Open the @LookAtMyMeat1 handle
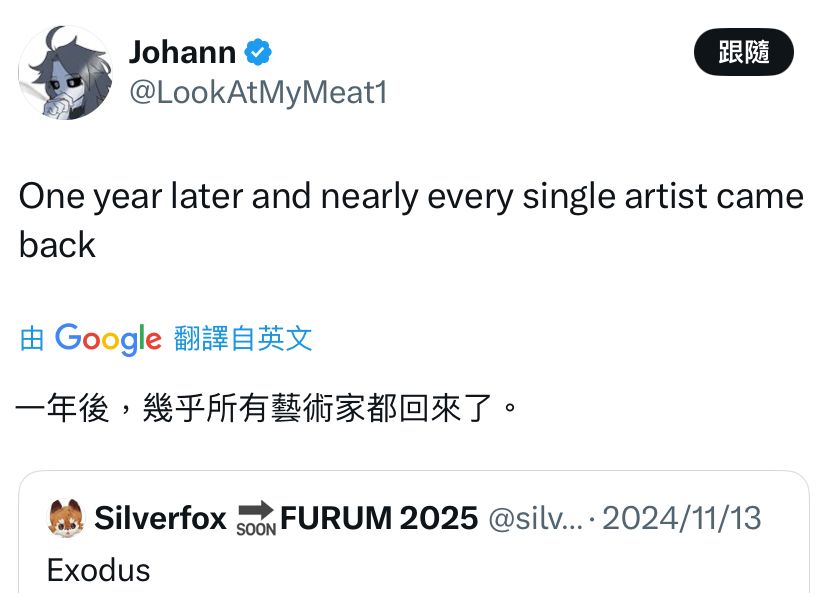This screenshot has height=593, width=828. coord(257,93)
